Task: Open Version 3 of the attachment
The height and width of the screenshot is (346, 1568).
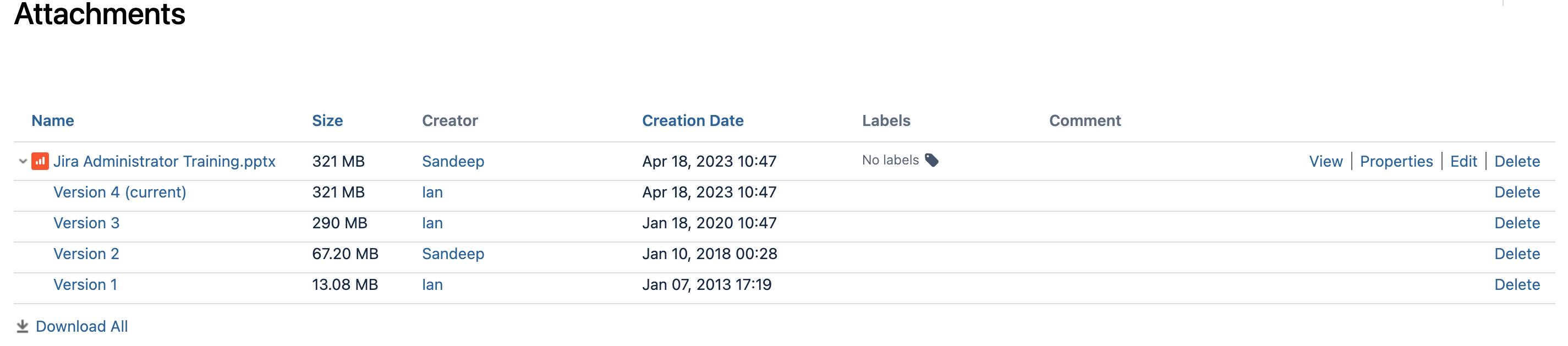Action: pos(86,223)
